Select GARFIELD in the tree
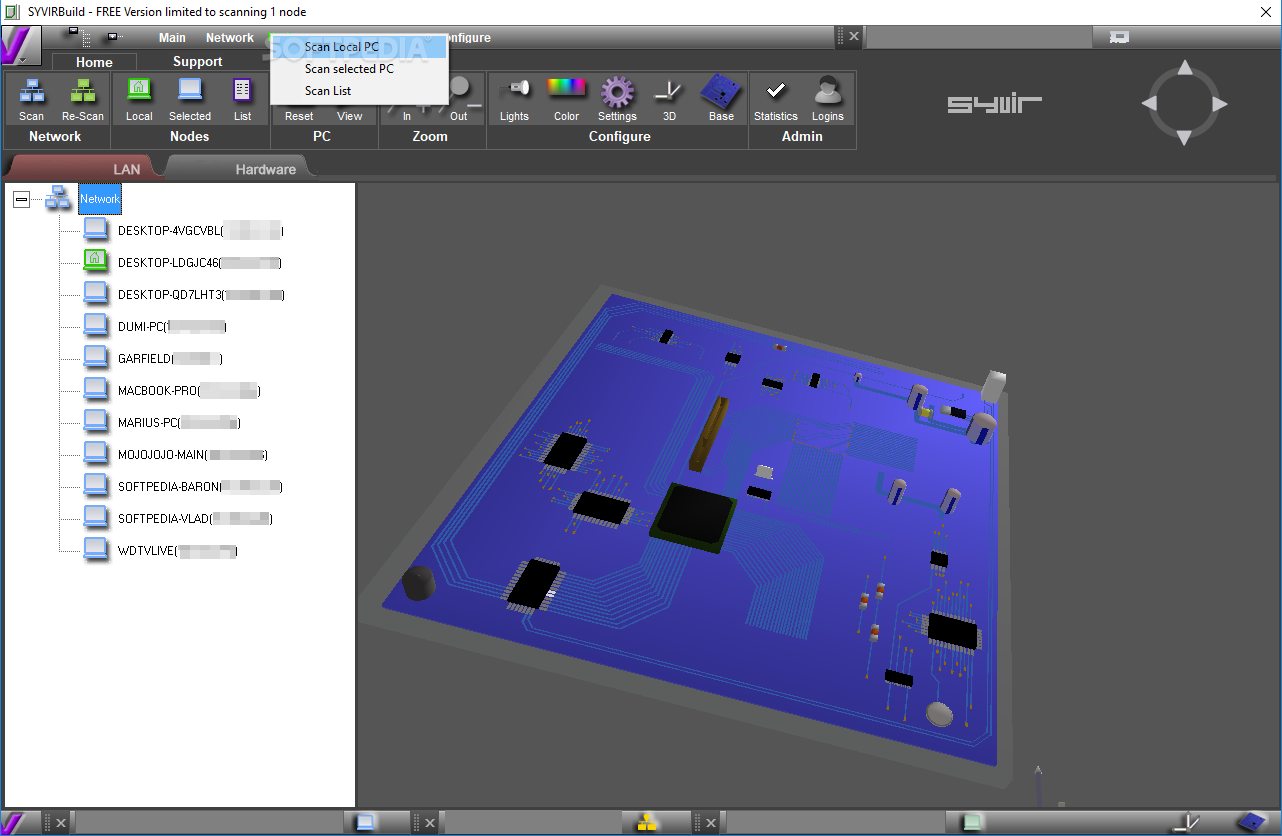The width and height of the screenshot is (1282, 836). coord(170,359)
